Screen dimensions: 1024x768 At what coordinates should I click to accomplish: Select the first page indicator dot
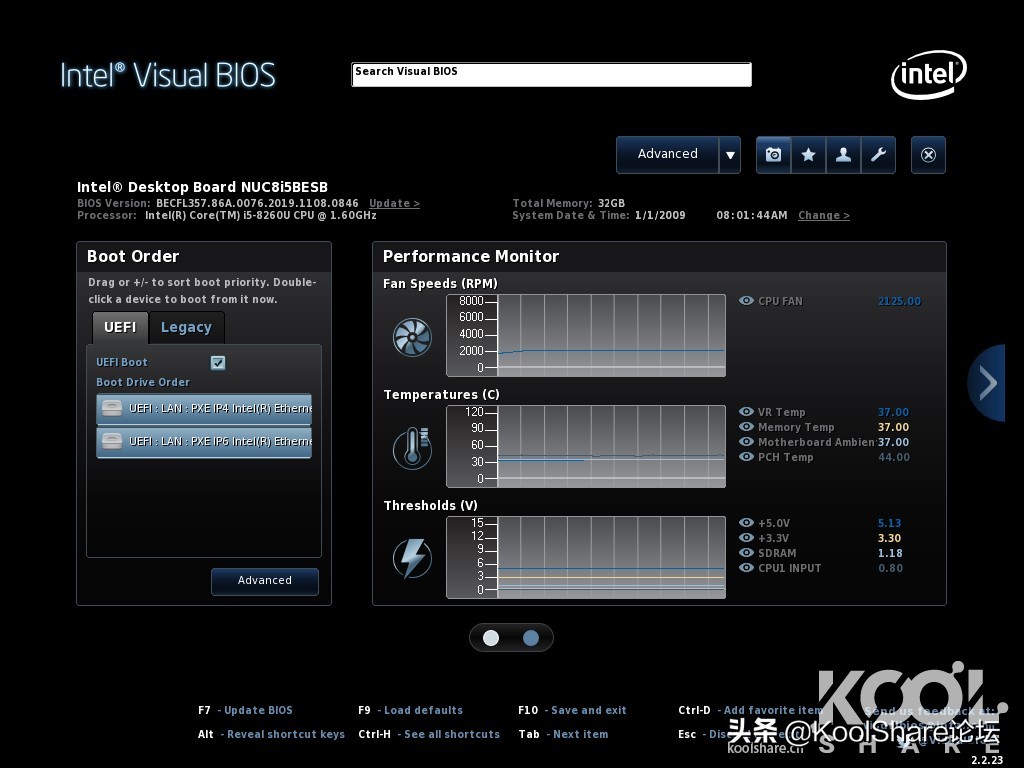490,638
